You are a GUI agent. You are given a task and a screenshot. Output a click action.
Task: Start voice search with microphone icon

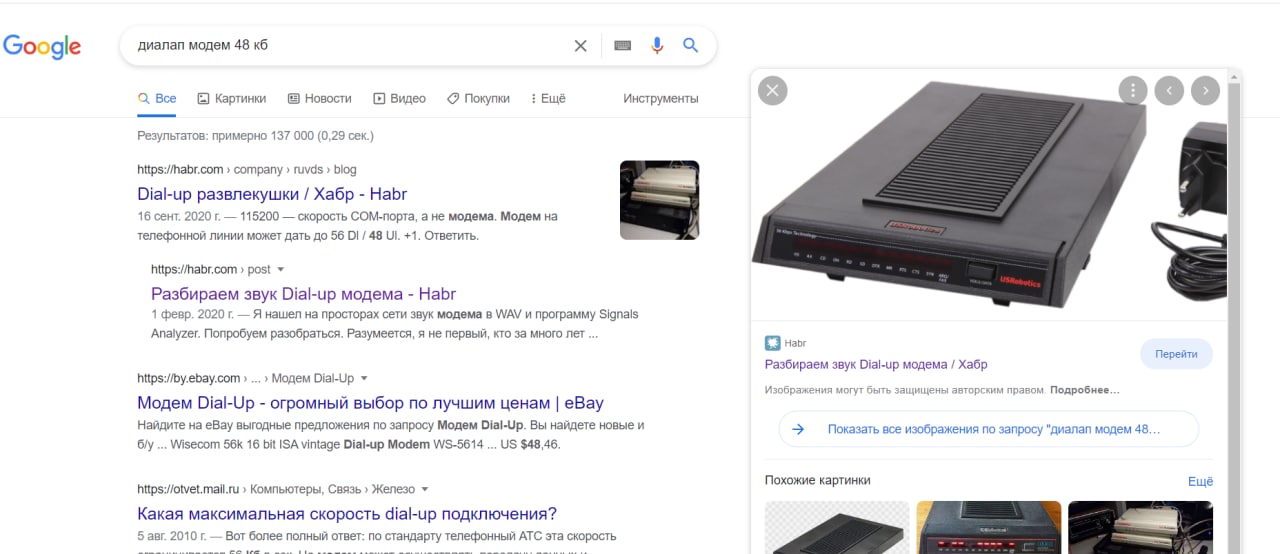tap(657, 46)
